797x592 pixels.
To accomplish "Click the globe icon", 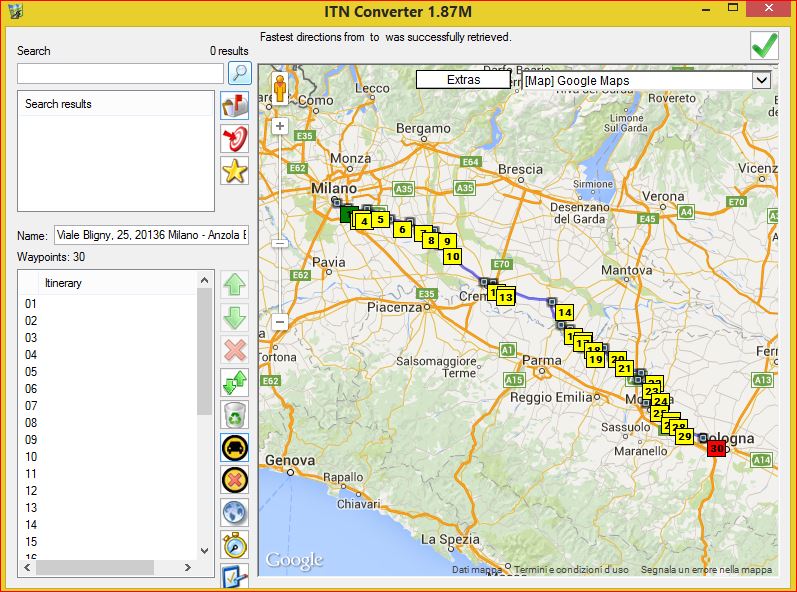I will click(x=234, y=512).
